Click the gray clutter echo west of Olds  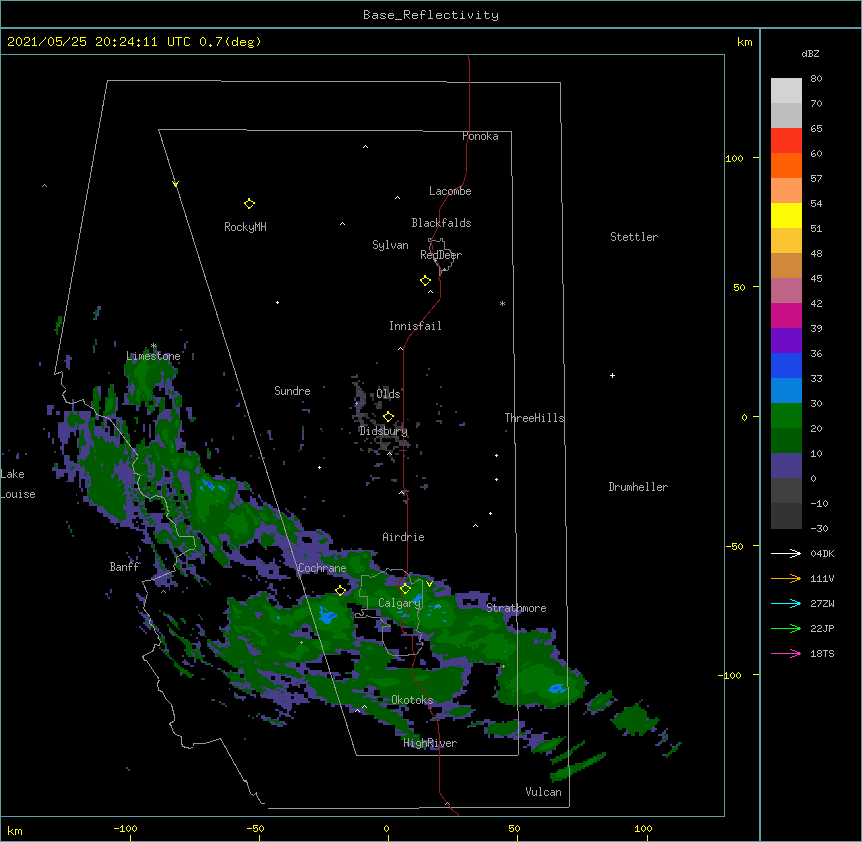tap(360, 398)
